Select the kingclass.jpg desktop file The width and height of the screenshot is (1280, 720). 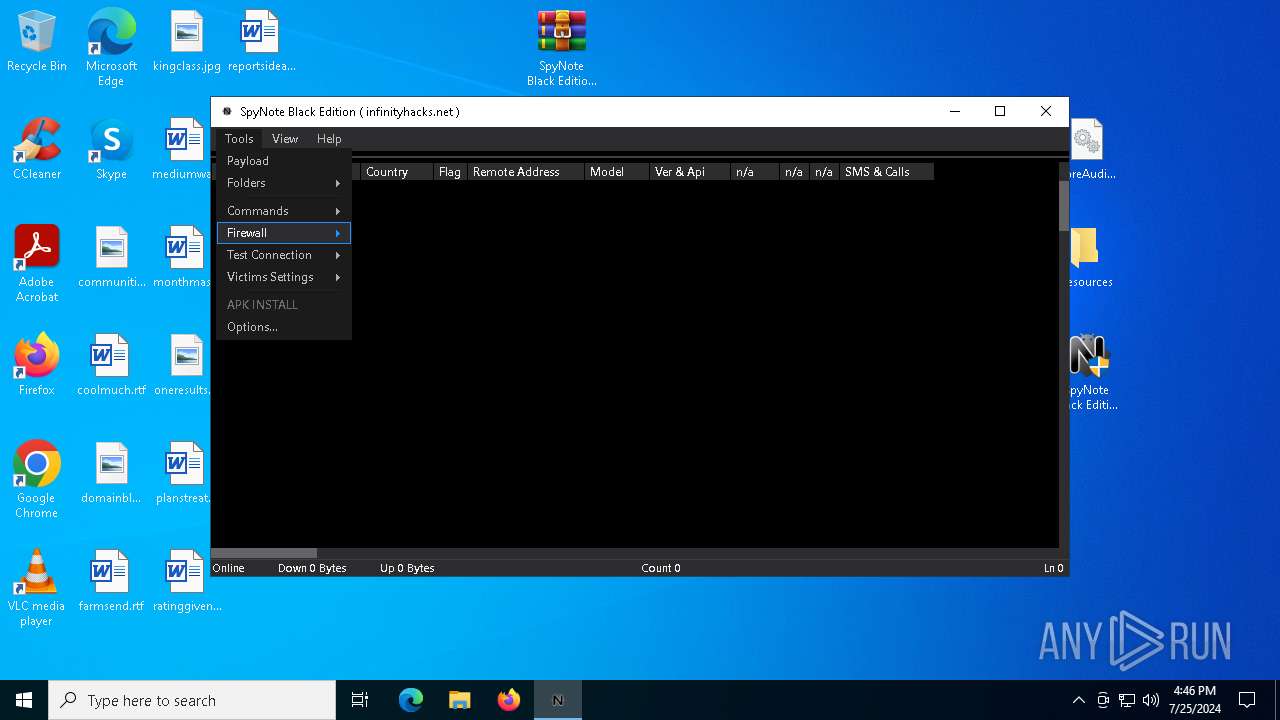click(186, 41)
